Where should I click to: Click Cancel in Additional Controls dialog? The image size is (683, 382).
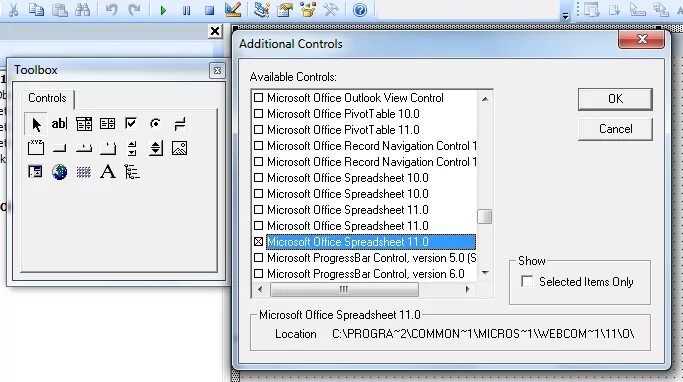click(615, 129)
